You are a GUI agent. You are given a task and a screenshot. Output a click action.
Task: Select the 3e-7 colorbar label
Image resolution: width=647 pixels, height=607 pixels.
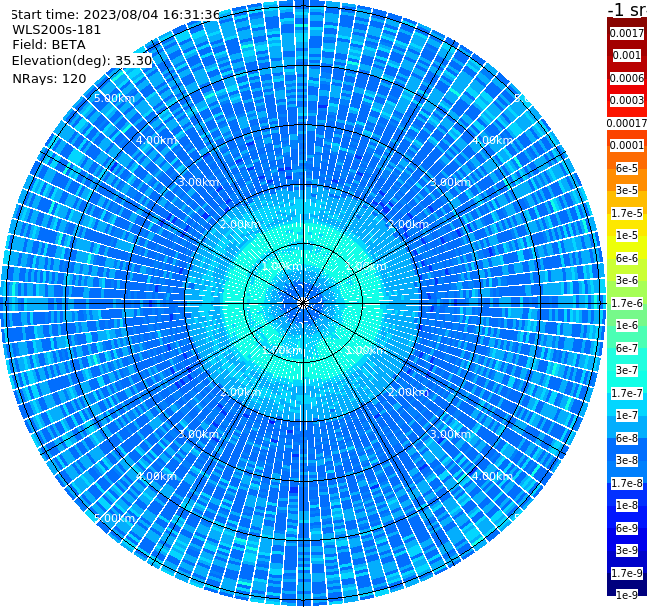click(627, 370)
